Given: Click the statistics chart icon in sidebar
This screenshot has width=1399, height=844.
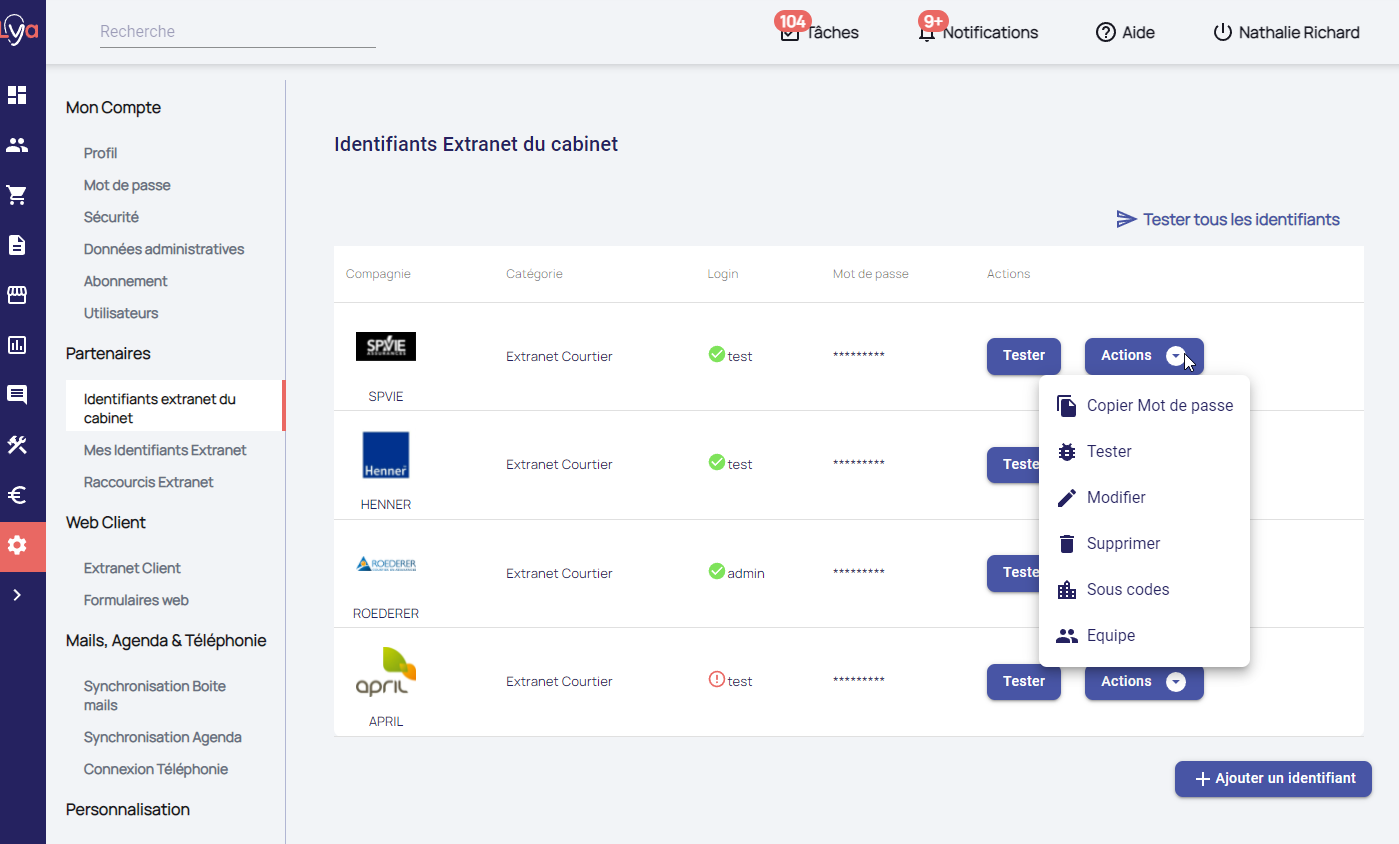Looking at the screenshot, I should point(17,345).
